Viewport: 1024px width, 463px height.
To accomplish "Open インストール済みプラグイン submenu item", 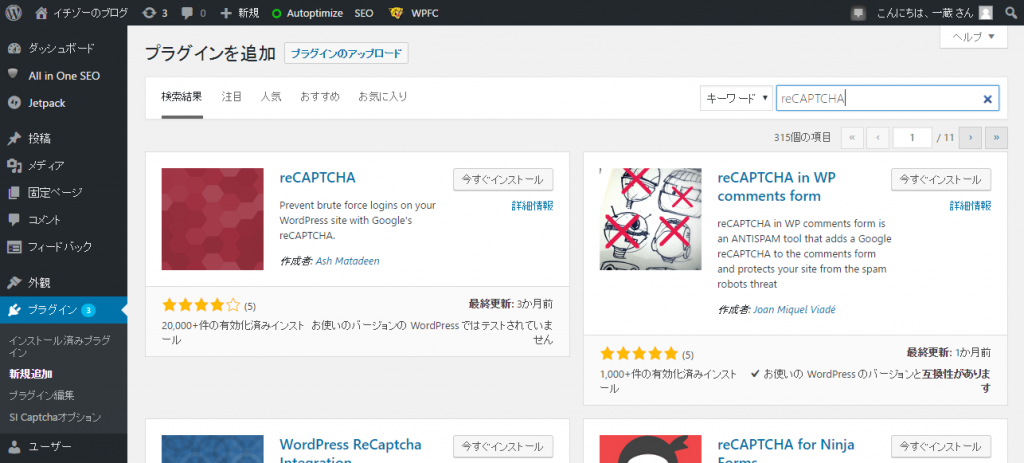I will tap(59, 346).
